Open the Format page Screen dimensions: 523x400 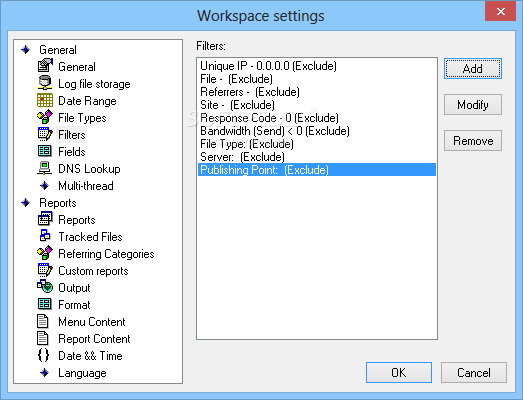74,305
